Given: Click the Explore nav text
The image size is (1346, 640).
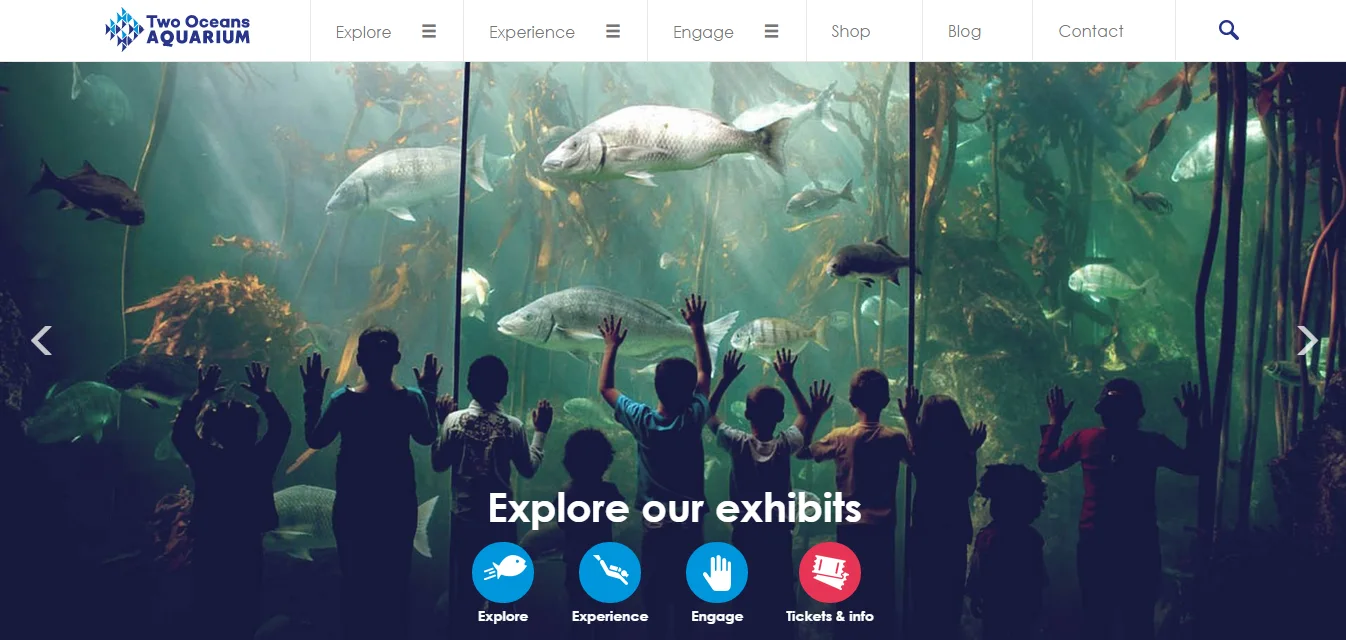Looking at the screenshot, I should coord(363,32).
